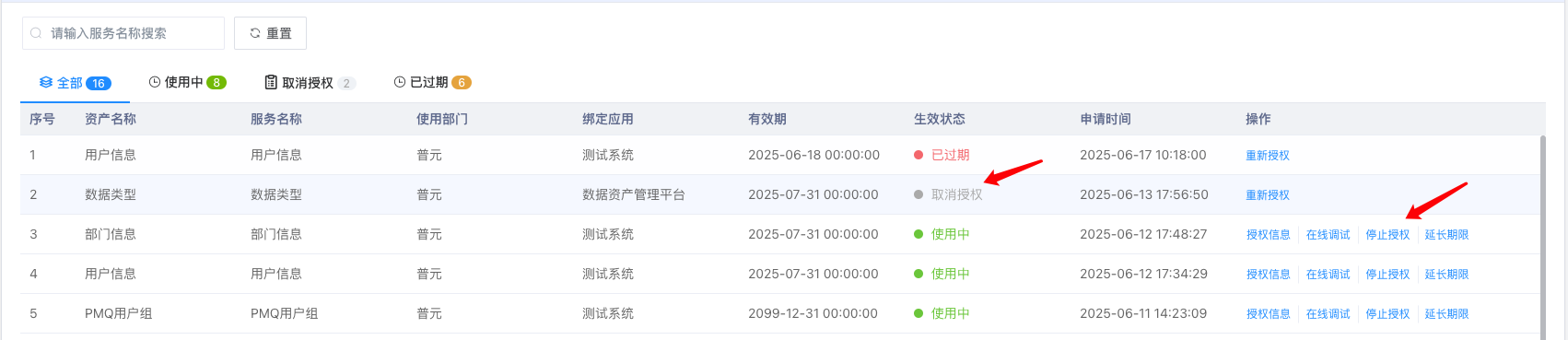Click 停止授权 for 部门信息 row
1568x340 pixels.
(1388, 235)
